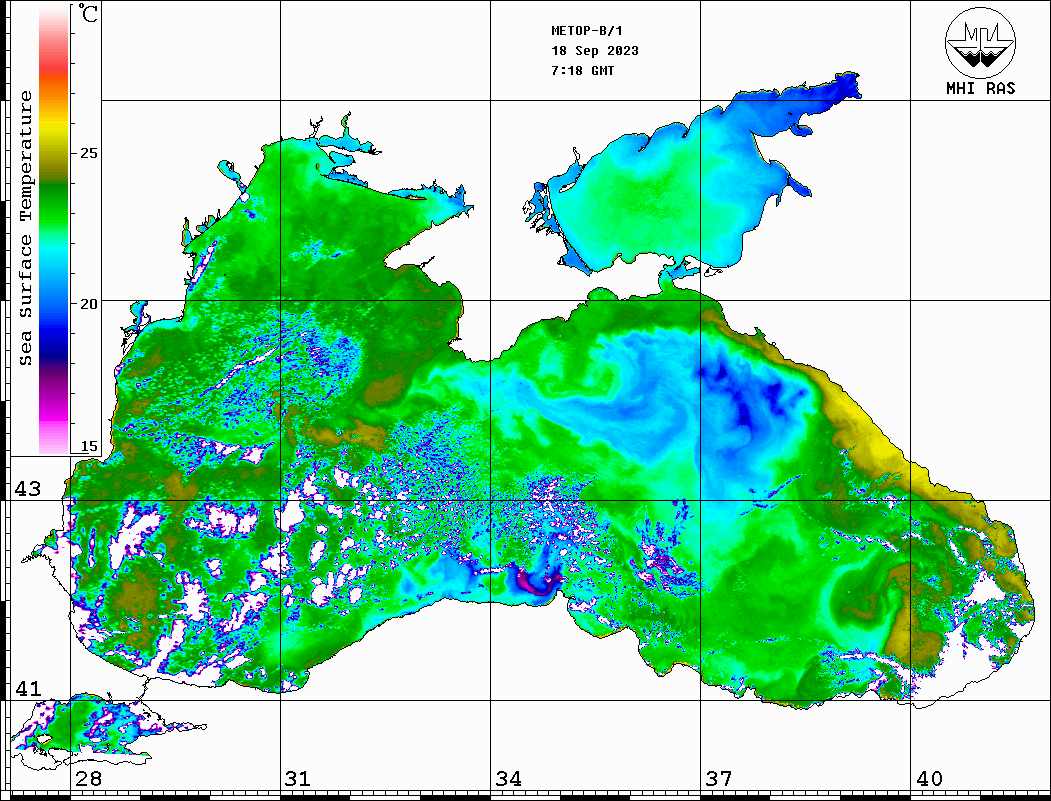Click the MHI RAS logo emblem
The width and height of the screenshot is (1051, 801).
(980, 42)
